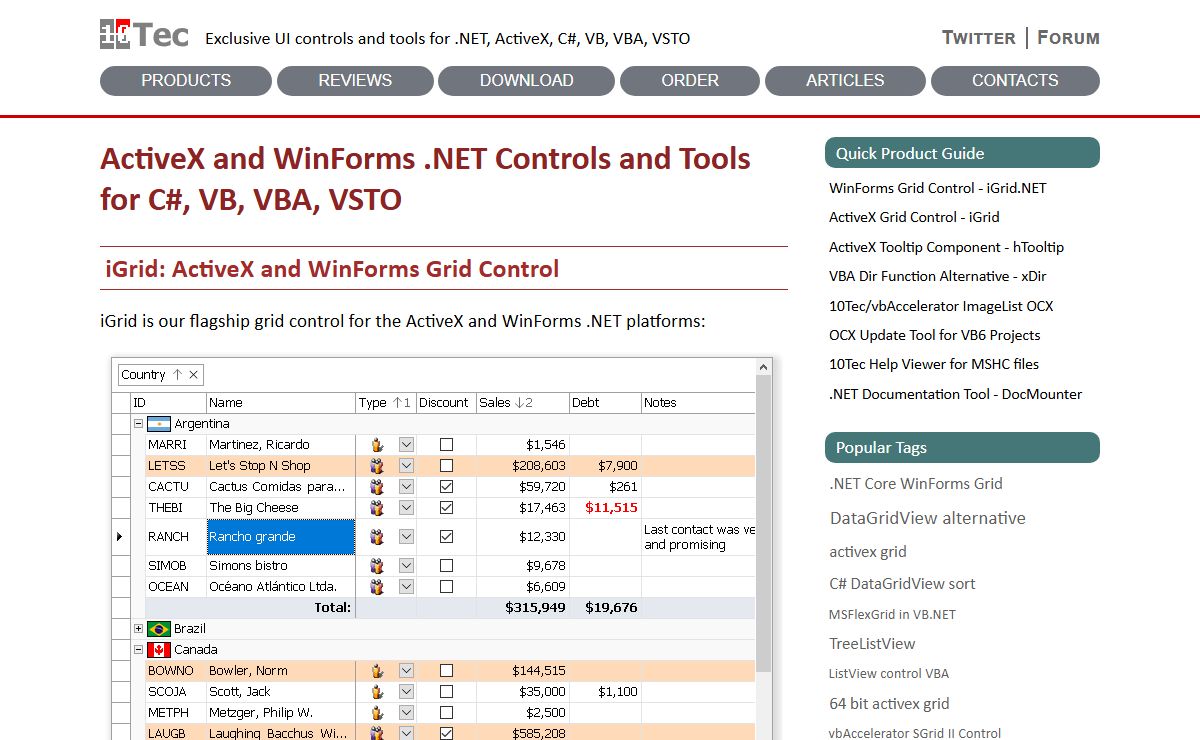Click the type icon in the OCEAN row

377,587
